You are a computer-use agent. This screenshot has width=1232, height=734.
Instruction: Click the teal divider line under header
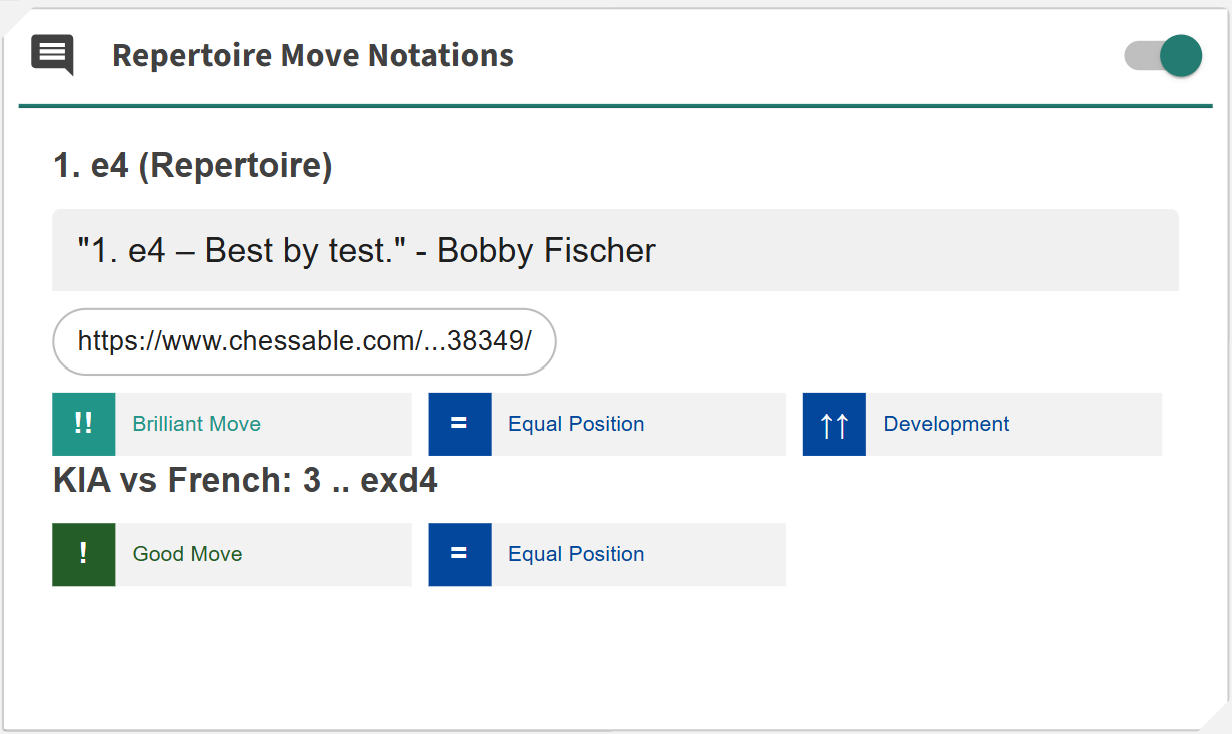(x=615, y=105)
